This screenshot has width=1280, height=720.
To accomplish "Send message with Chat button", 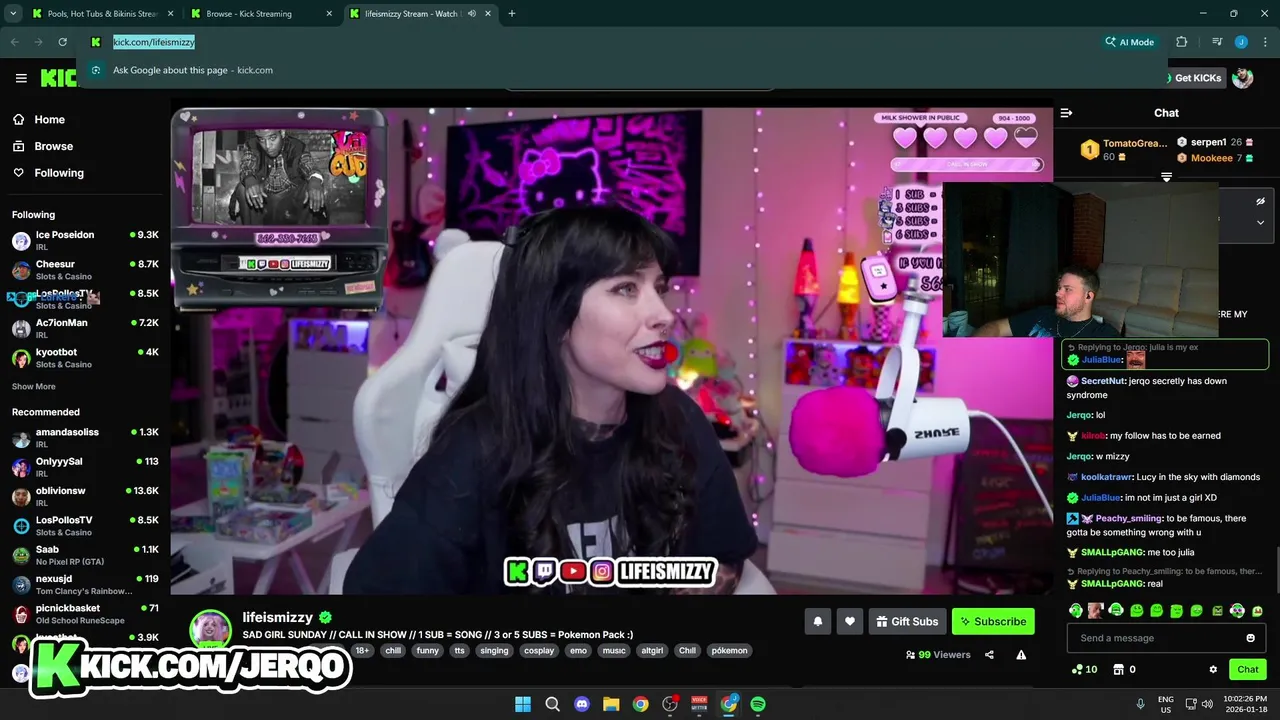I will [x=1247, y=670].
